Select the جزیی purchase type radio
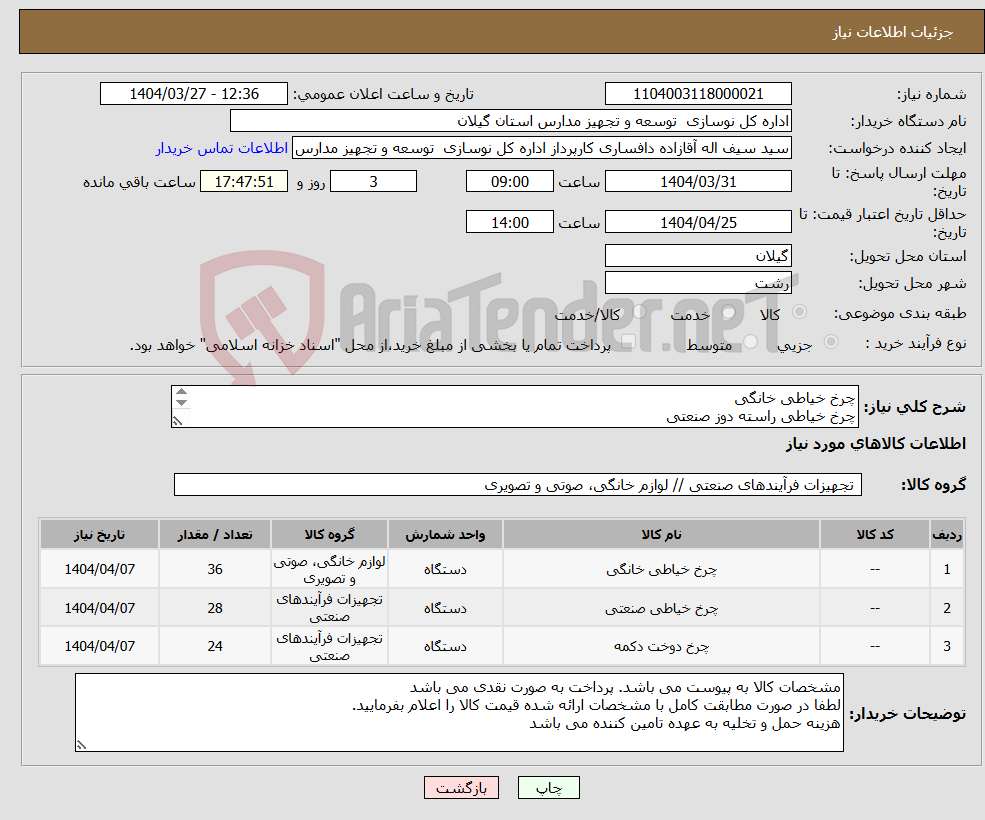Screen dimensions: 985x820 pyautogui.click(x=830, y=342)
